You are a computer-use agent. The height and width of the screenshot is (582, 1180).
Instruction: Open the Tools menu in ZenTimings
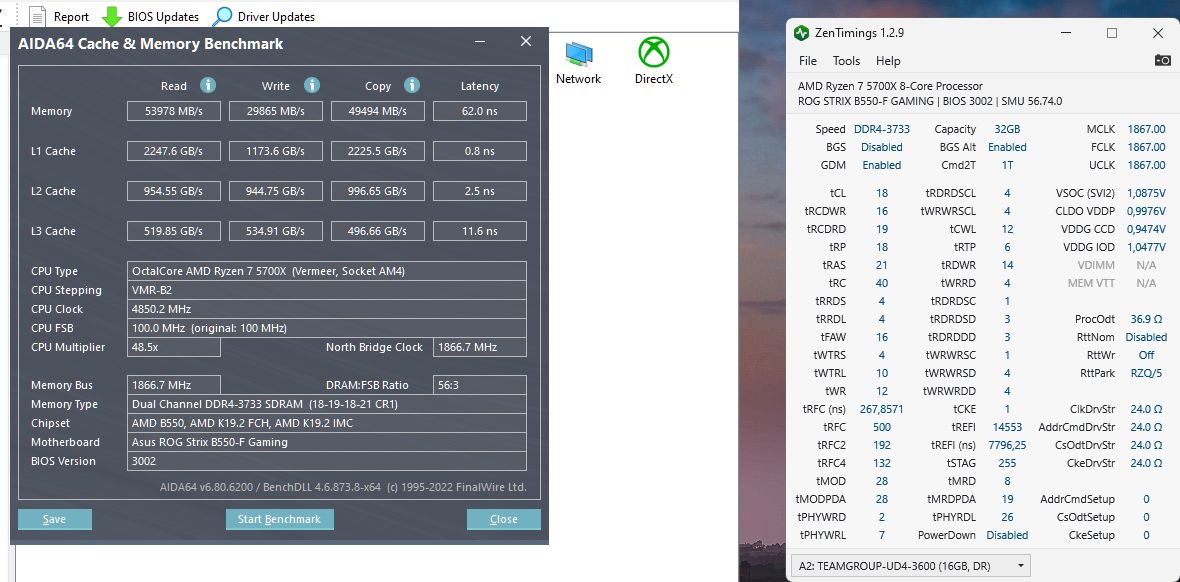coord(846,60)
